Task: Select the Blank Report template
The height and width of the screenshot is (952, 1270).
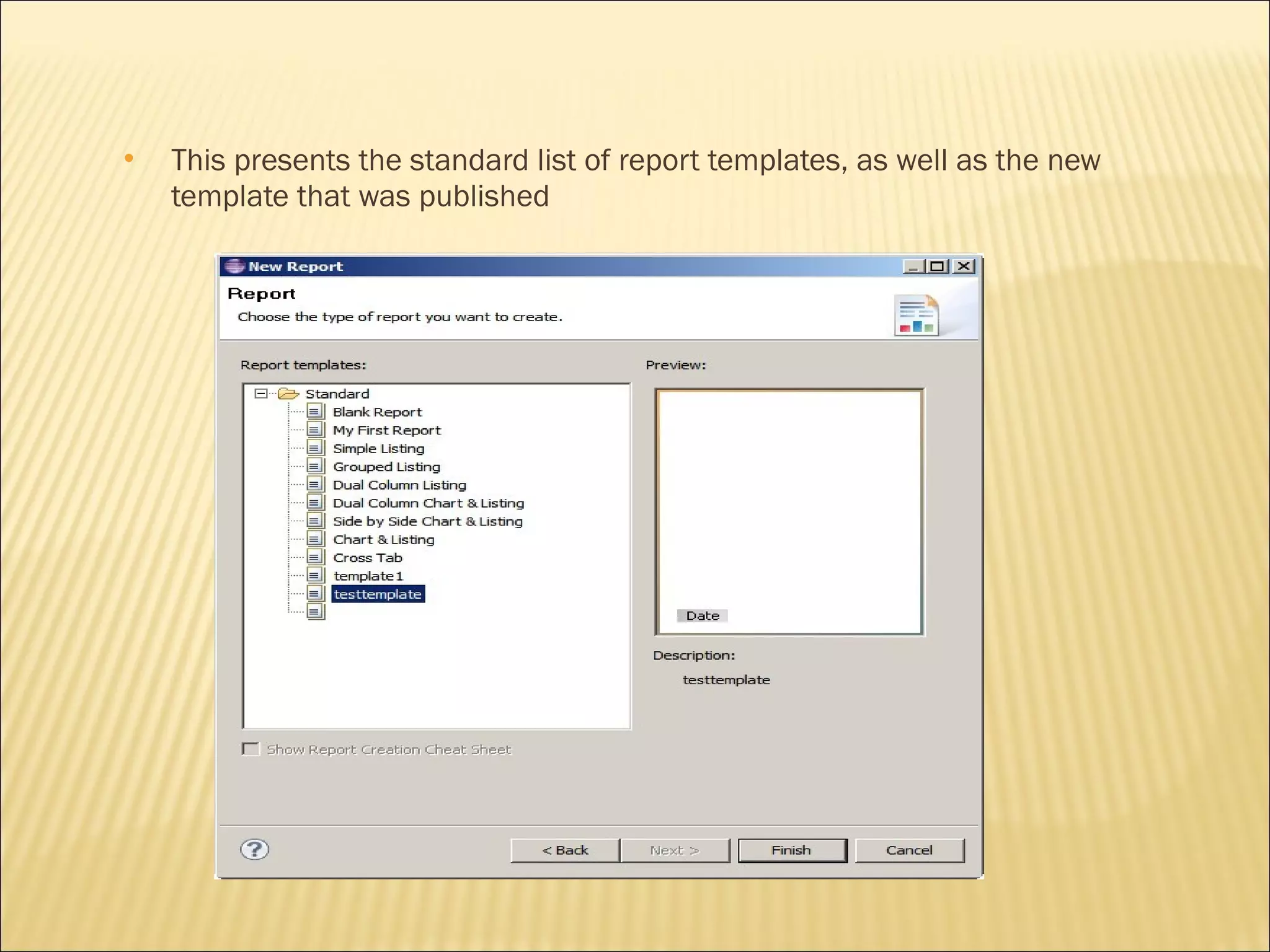Action: click(377, 412)
